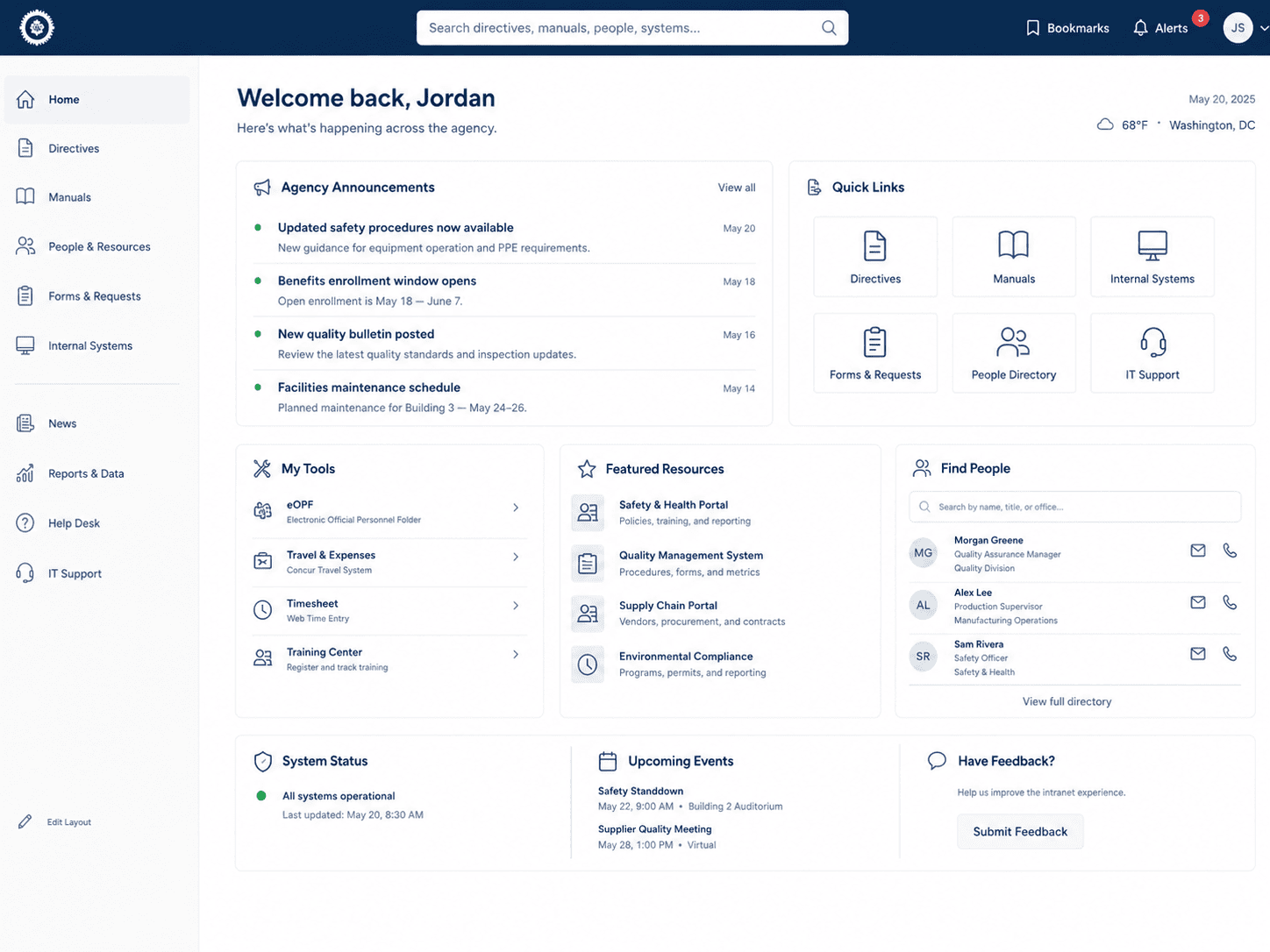This screenshot has height=952, width=1270.
Task: Click the JS user avatar
Action: tap(1238, 28)
